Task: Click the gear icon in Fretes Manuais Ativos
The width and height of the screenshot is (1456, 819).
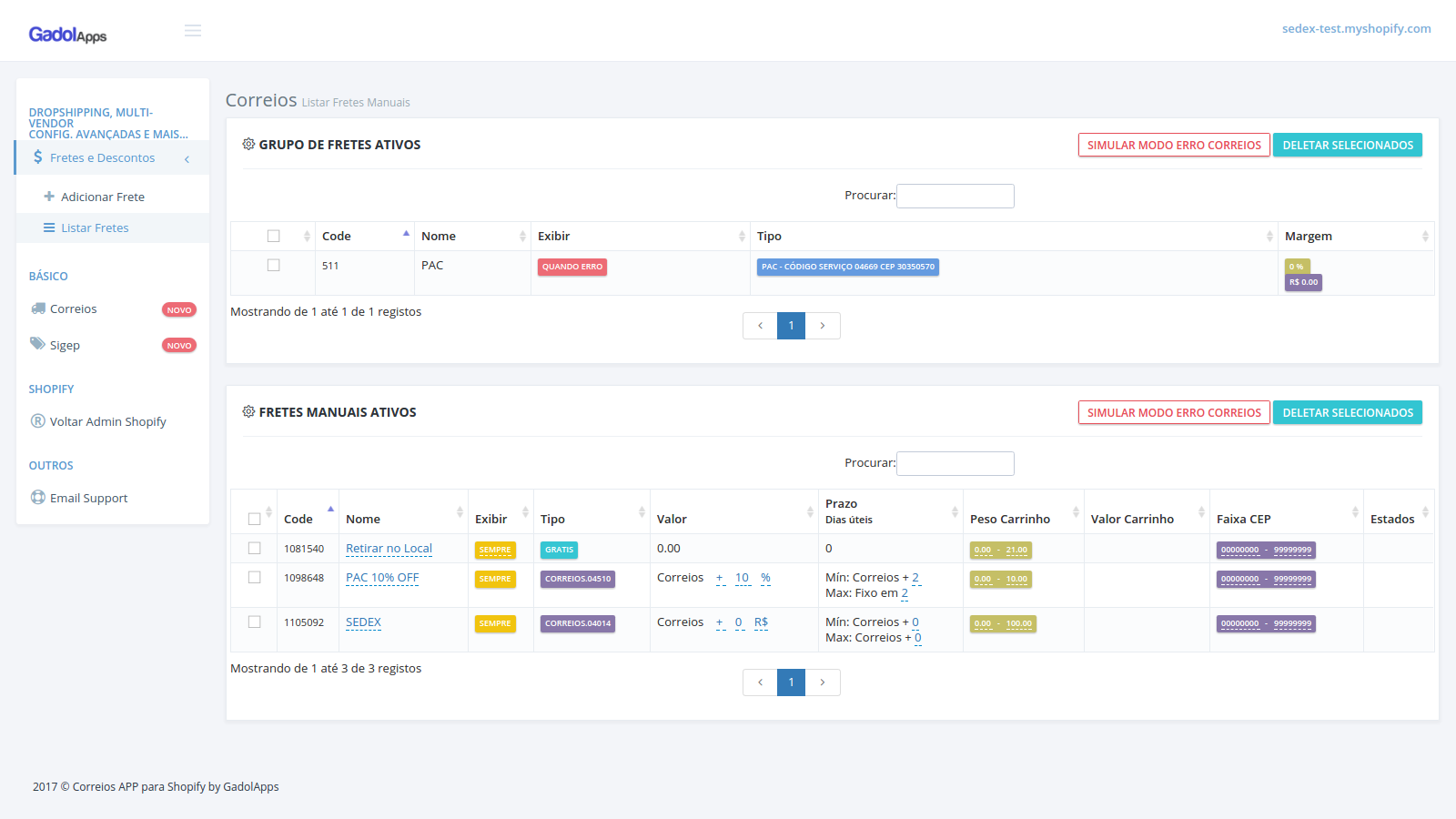Action: click(248, 412)
